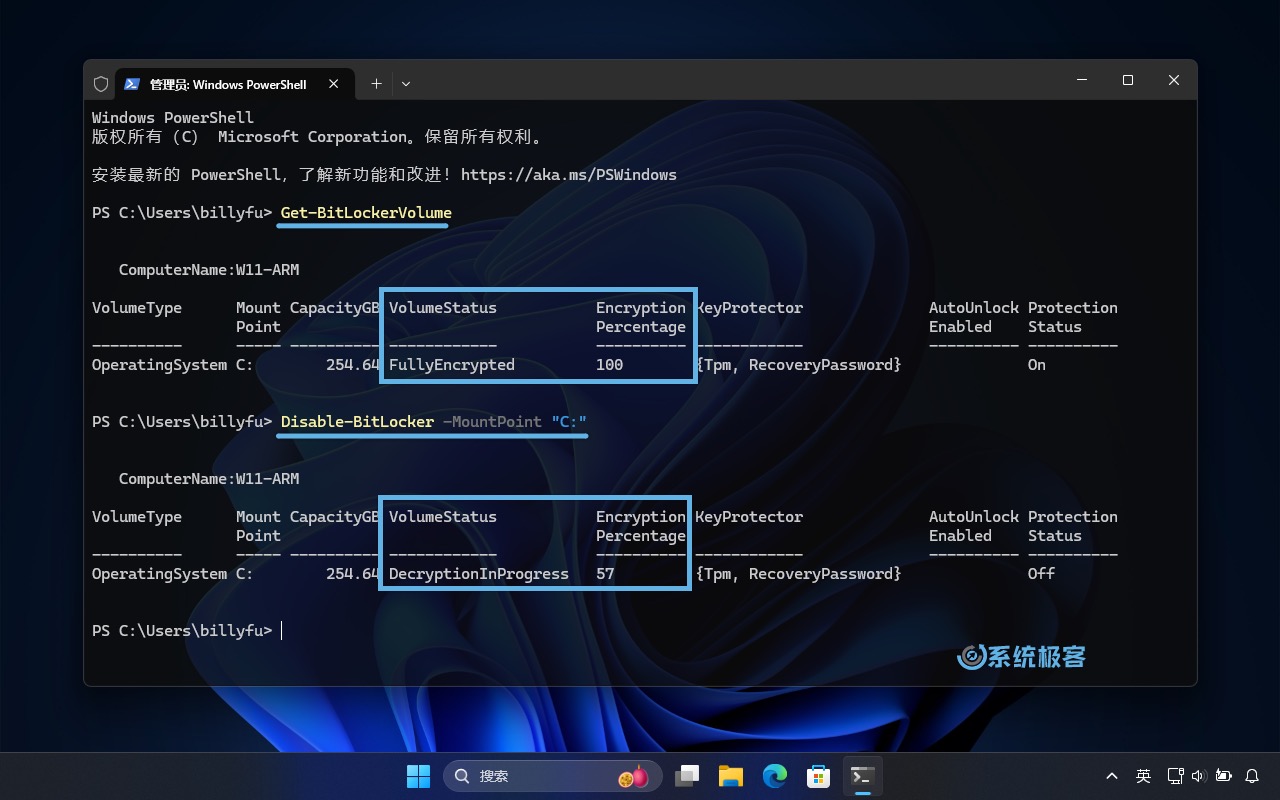
Task: Open File Explorer from taskbar
Action: click(x=731, y=776)
